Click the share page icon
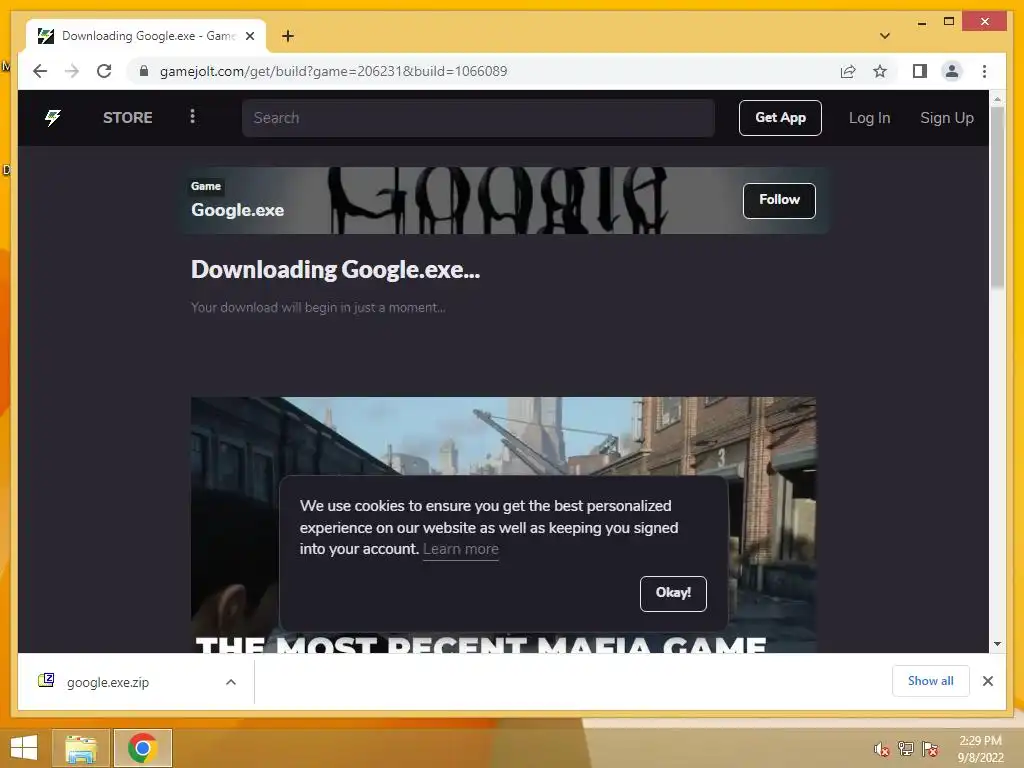The height and width of the screenshot is (768, 1024). pyautogui.click(x=848, y=71)
